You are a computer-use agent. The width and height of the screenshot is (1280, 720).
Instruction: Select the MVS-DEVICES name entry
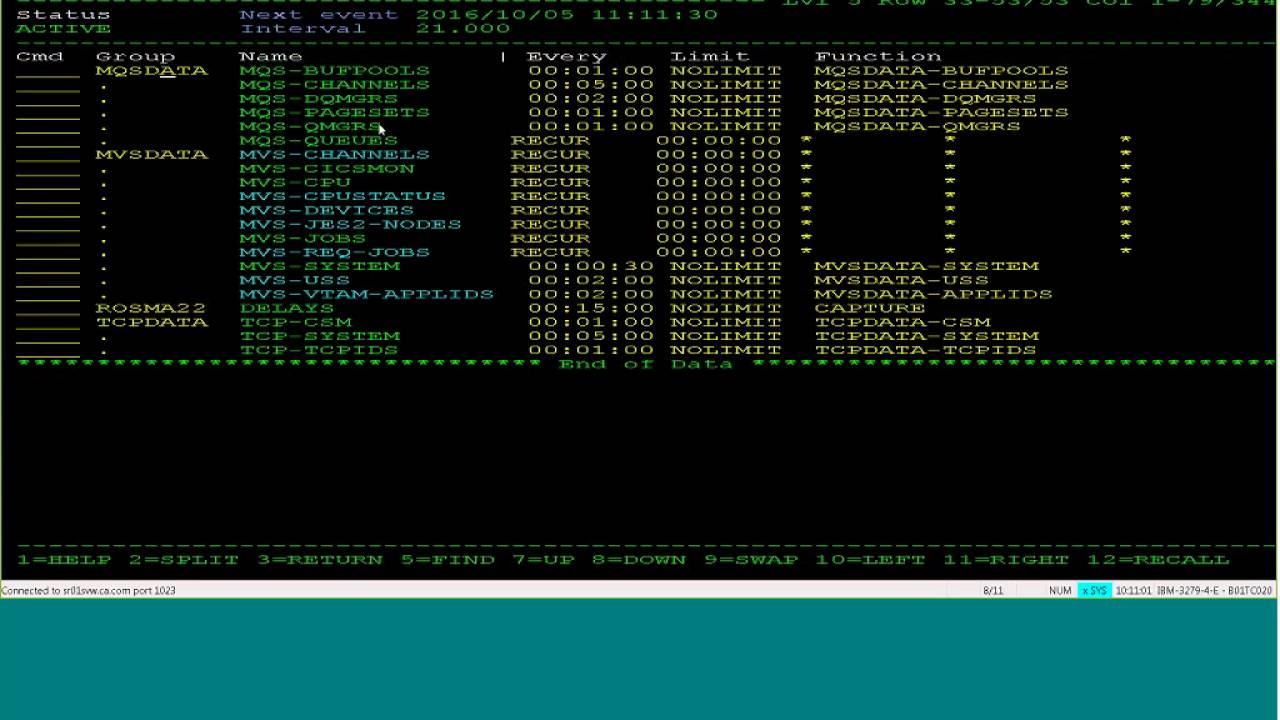(327, 211)
